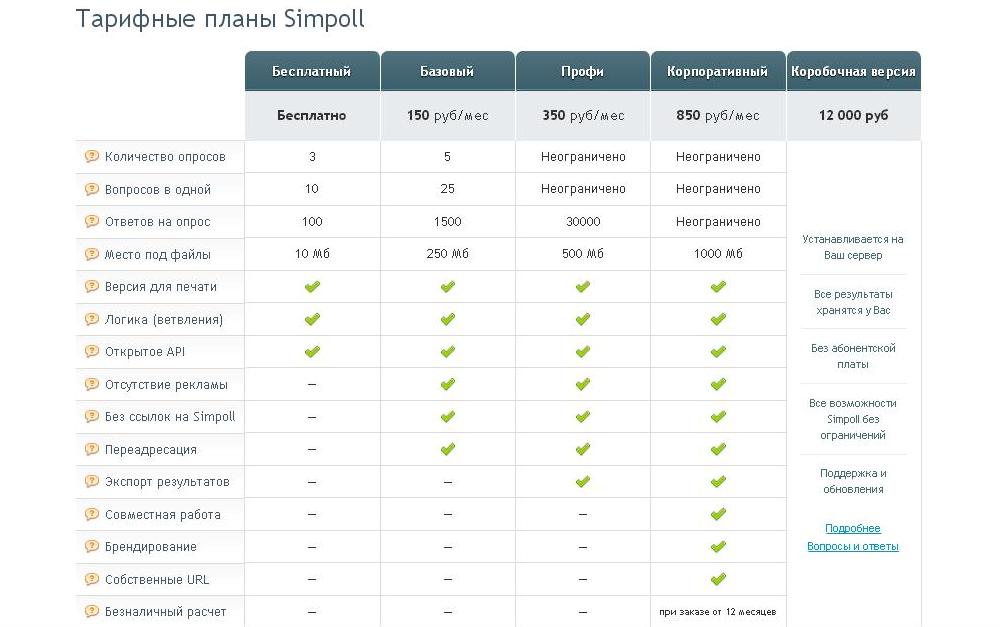Click the Логика (ветвления) feature label
This screenshot has height=627, width=1000.
tap(164, 320)
